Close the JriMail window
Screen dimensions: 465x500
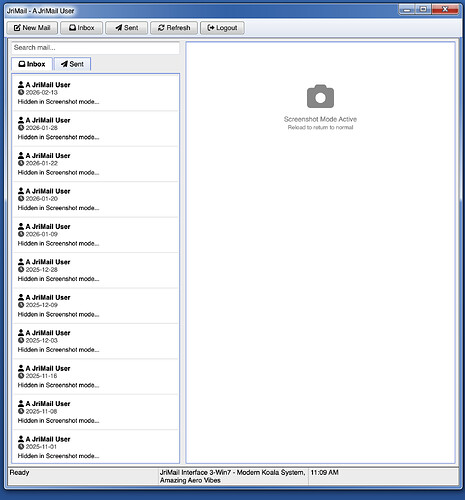445,9
